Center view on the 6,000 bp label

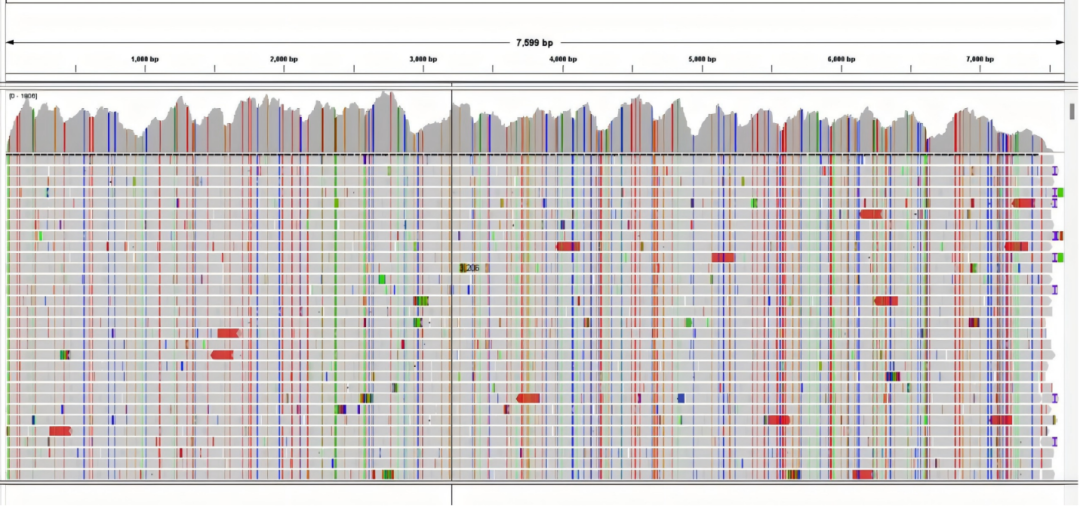pos(842,59)
